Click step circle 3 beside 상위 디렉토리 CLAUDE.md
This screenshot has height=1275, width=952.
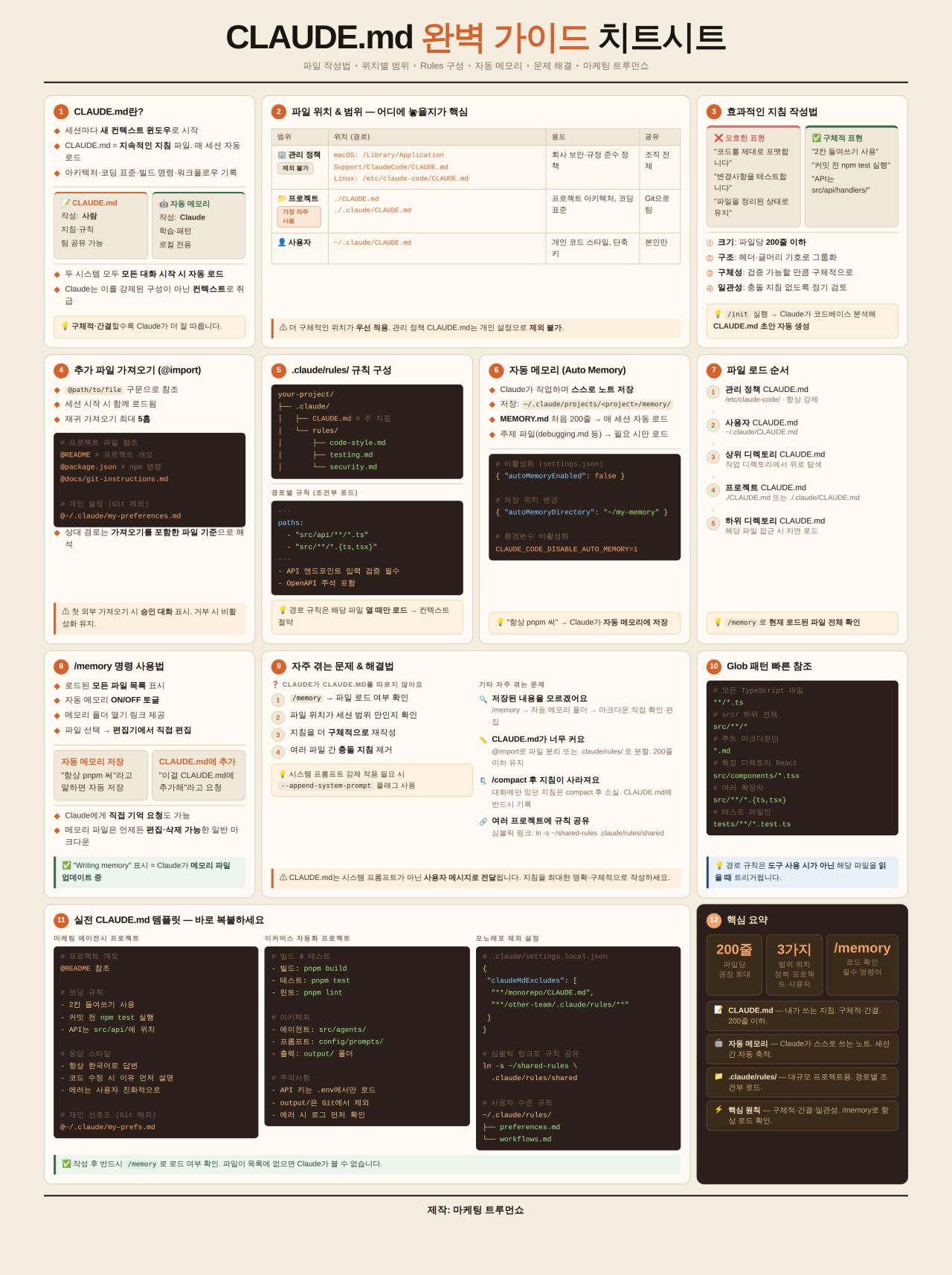click(x=713, y=457)
